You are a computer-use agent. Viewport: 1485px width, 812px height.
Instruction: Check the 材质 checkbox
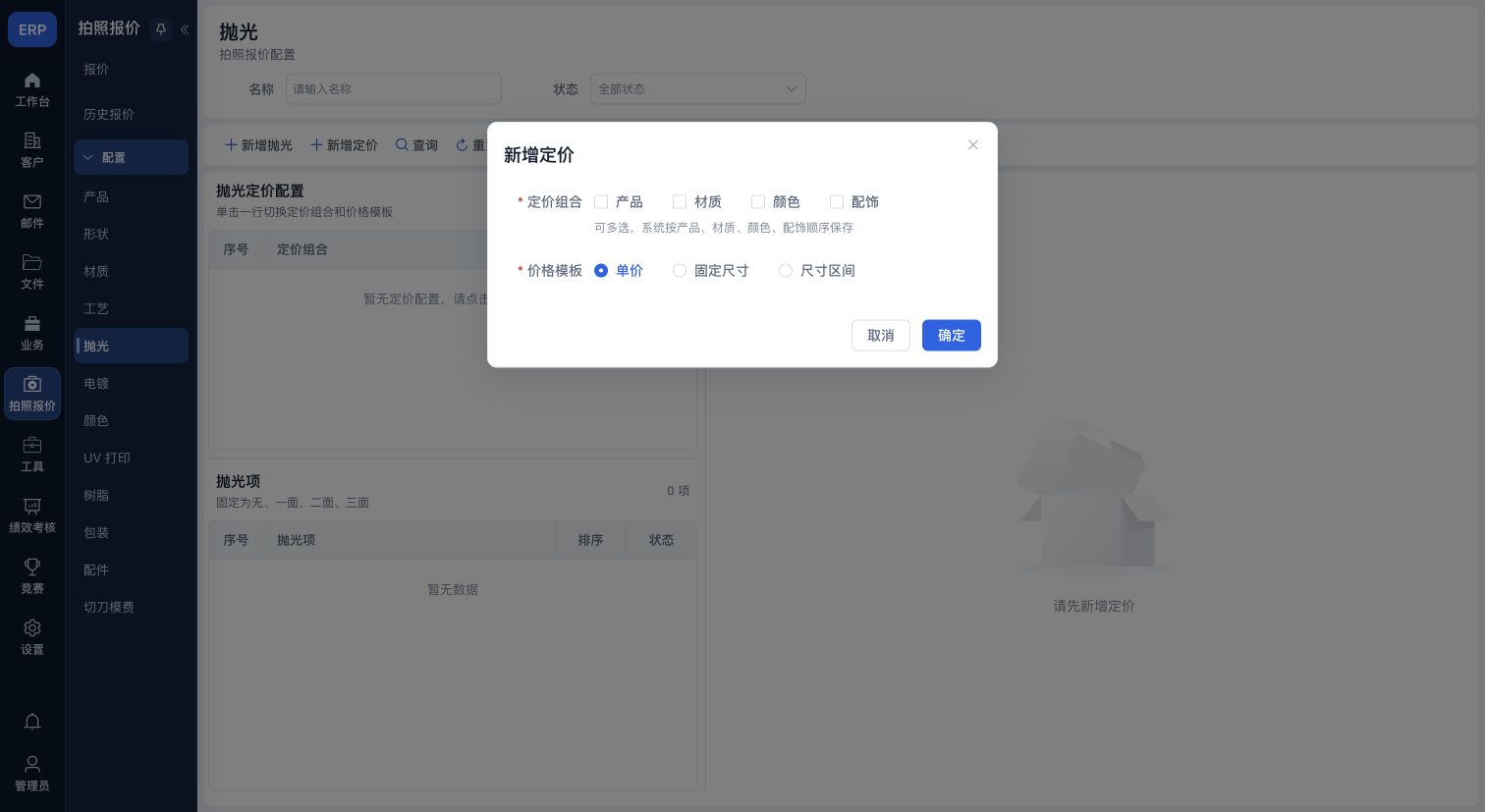click(680, 201)
